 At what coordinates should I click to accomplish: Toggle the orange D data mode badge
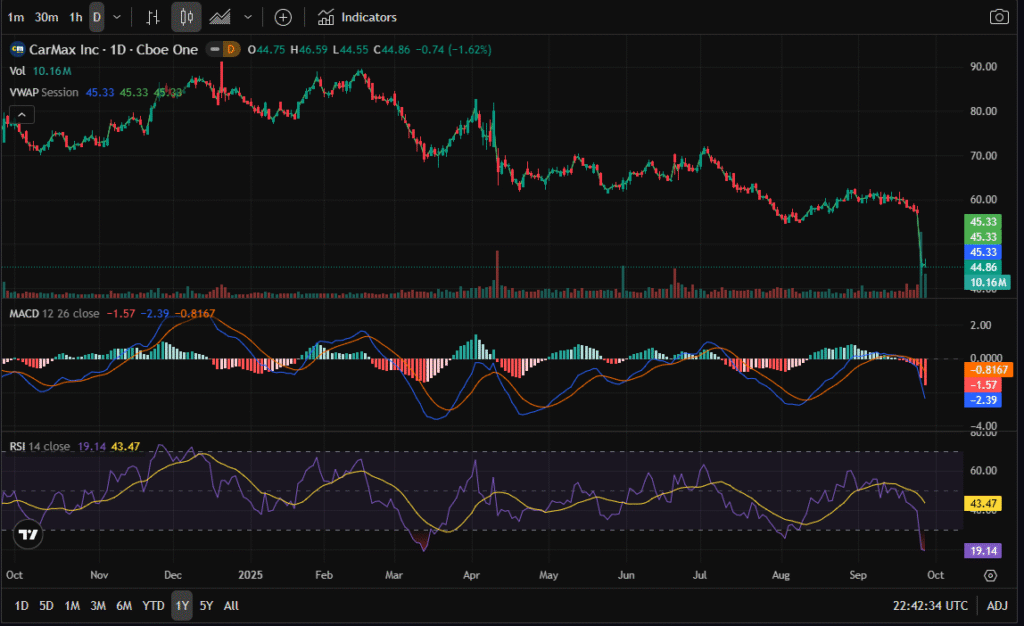tap(230, 49)
